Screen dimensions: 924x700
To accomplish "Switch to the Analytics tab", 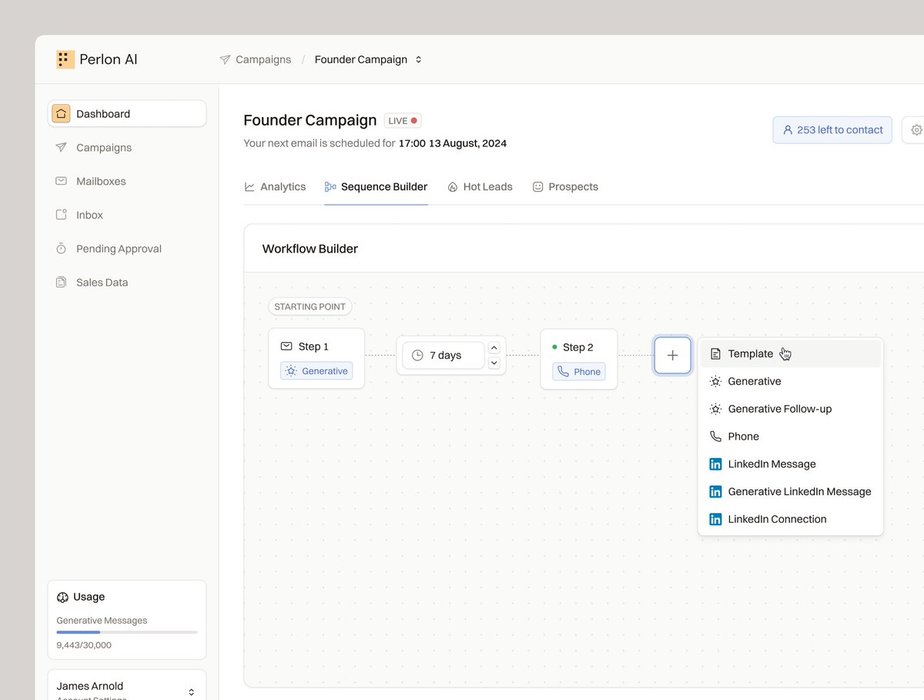I will tap(275, 187).
